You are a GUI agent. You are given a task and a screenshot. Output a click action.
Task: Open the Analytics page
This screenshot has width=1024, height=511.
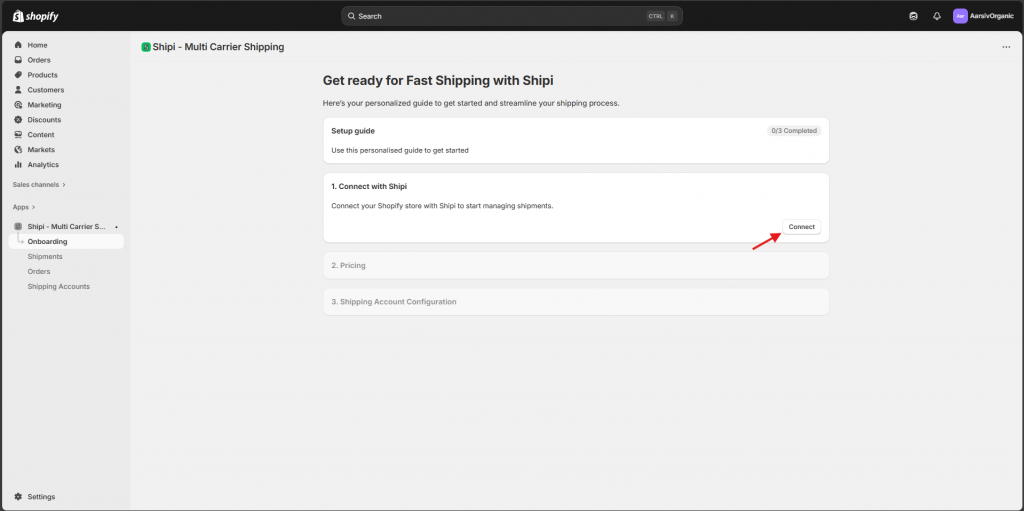click(x=43, y=165)
